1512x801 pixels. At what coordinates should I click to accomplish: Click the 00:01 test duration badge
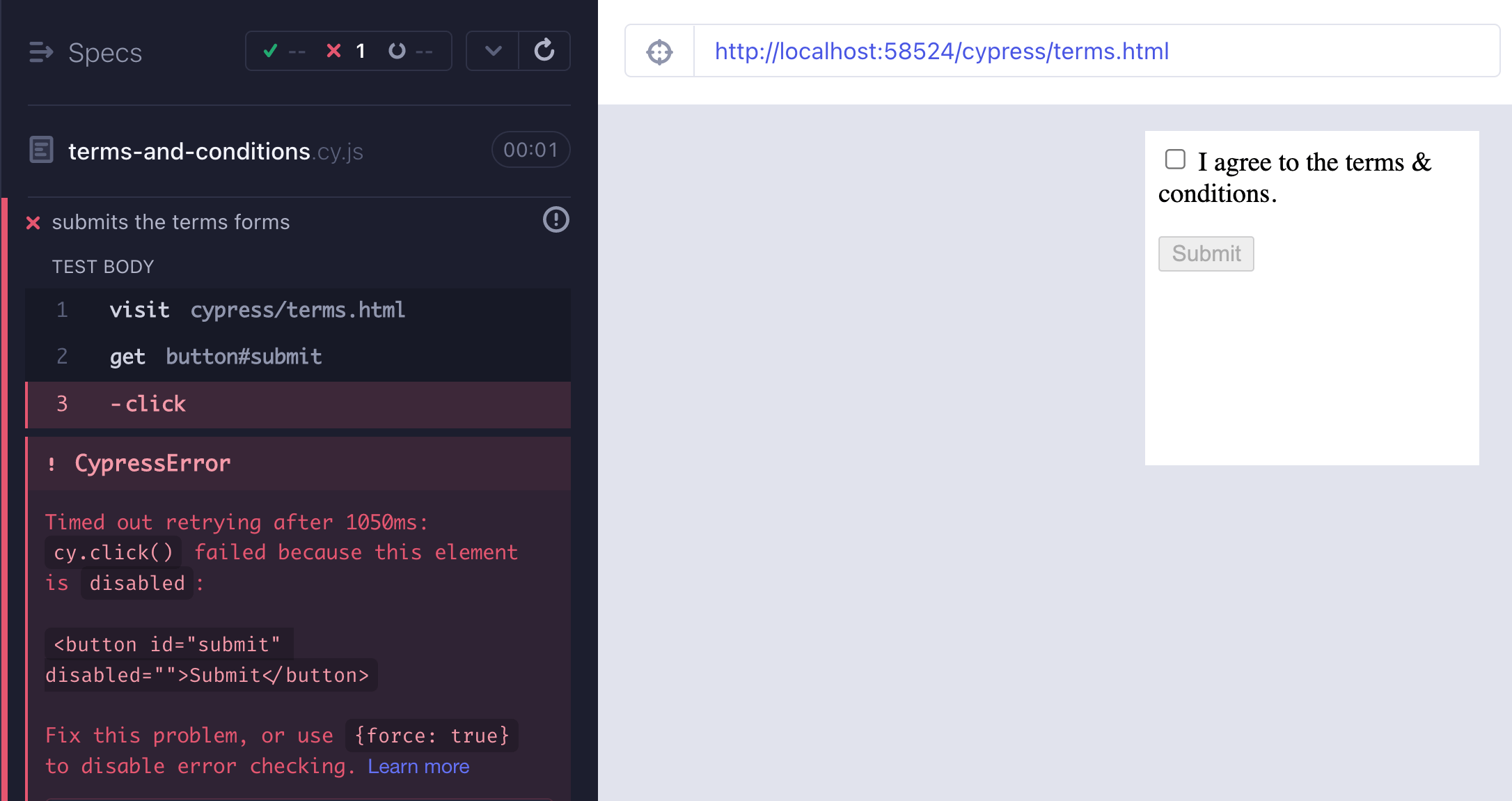[x=530, y=149]
